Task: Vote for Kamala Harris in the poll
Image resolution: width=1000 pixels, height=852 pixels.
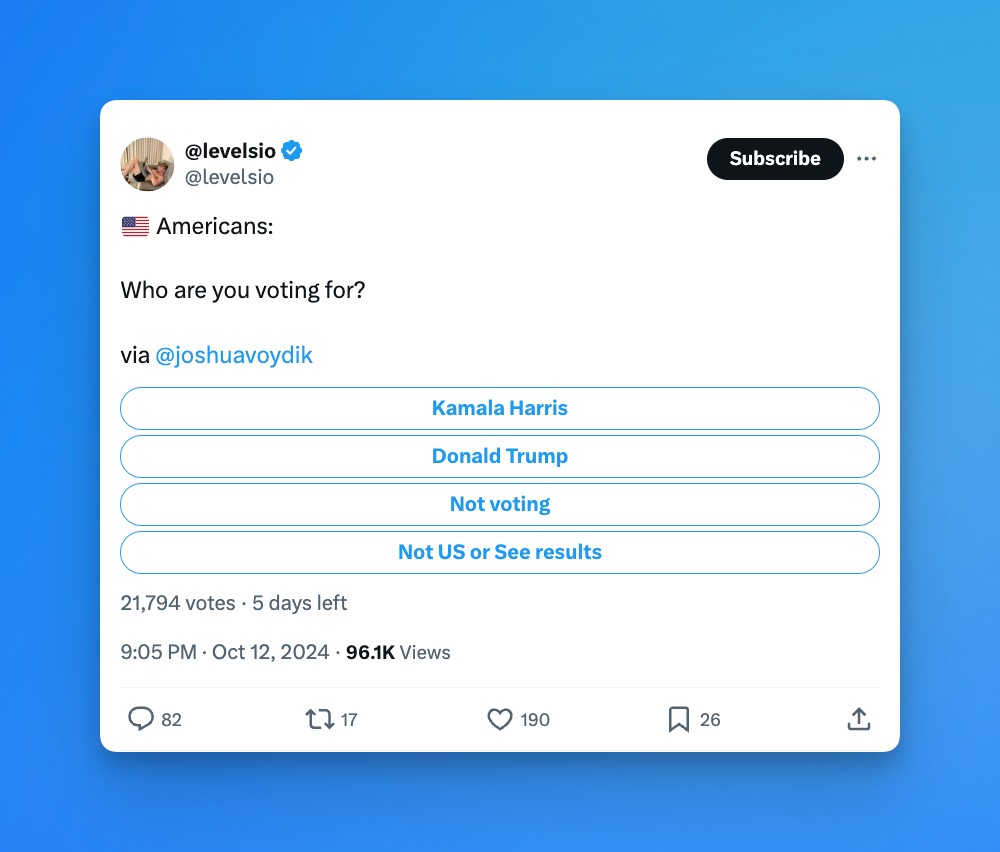Action: (x=500, y=408)
